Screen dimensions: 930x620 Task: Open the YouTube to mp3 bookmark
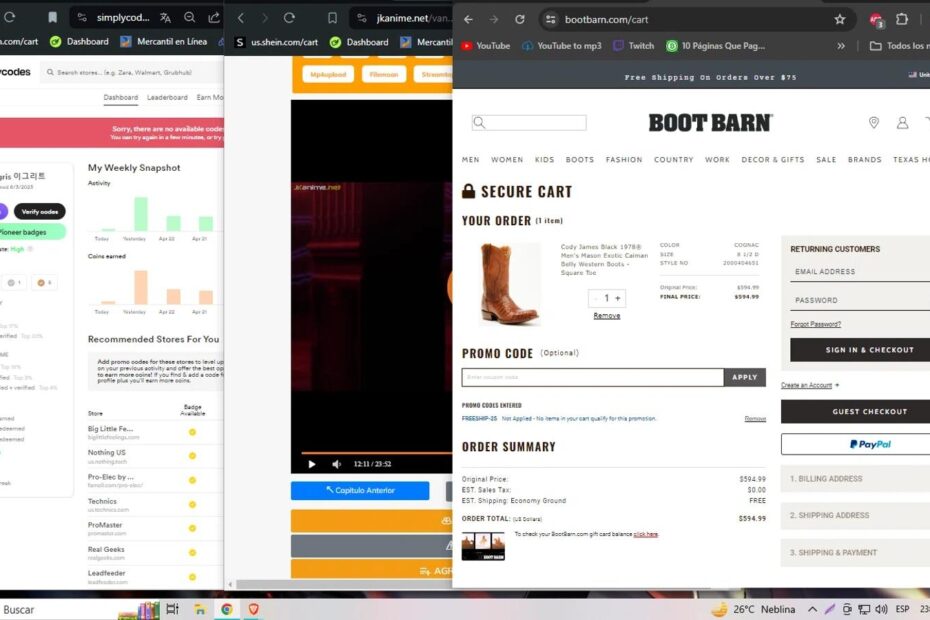[x=562, y=46]
